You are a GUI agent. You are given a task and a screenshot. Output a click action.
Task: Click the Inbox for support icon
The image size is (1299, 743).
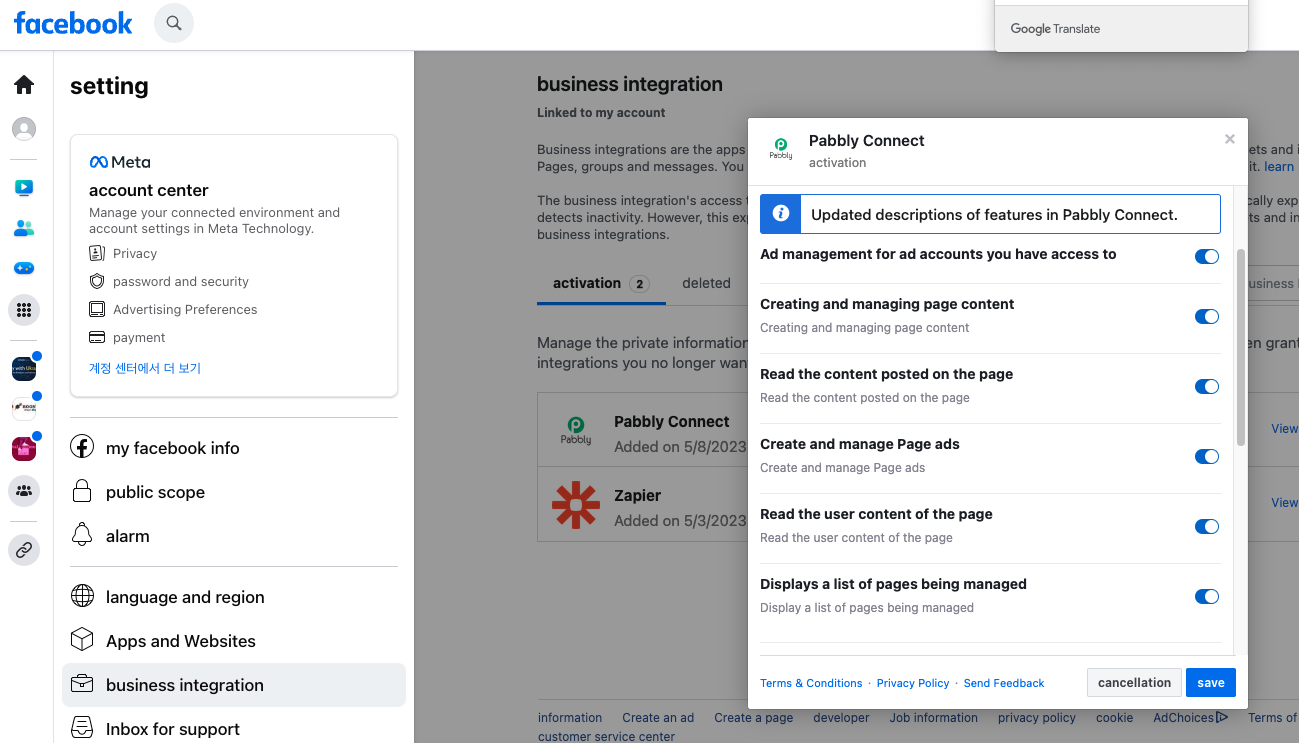point(82,728)
